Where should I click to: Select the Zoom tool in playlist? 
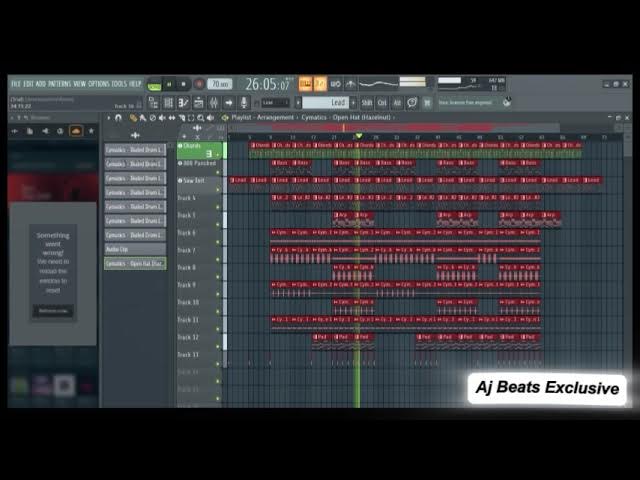[x=201, y=118]
